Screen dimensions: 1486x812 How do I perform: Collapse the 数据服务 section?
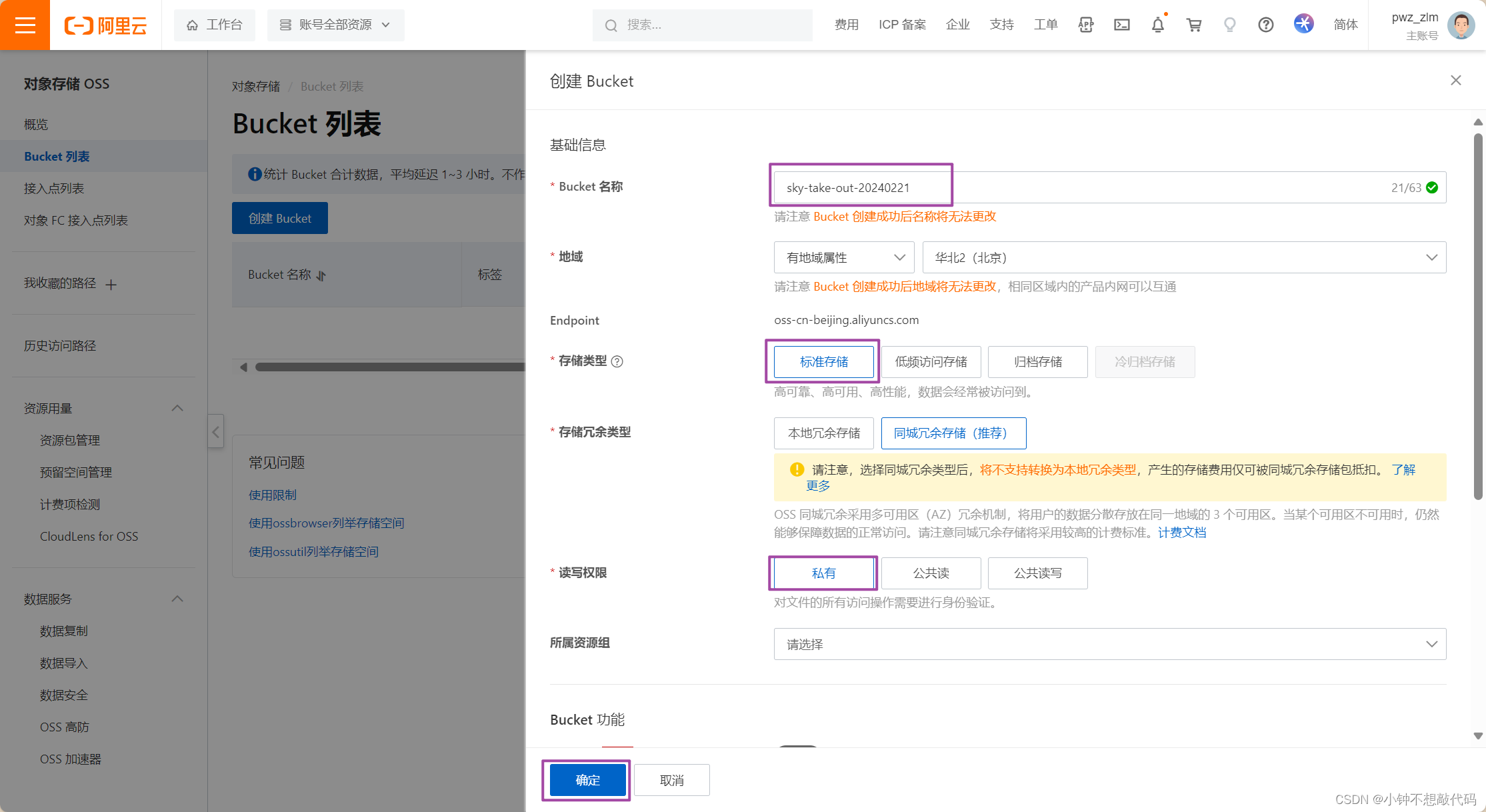(177, 599)
